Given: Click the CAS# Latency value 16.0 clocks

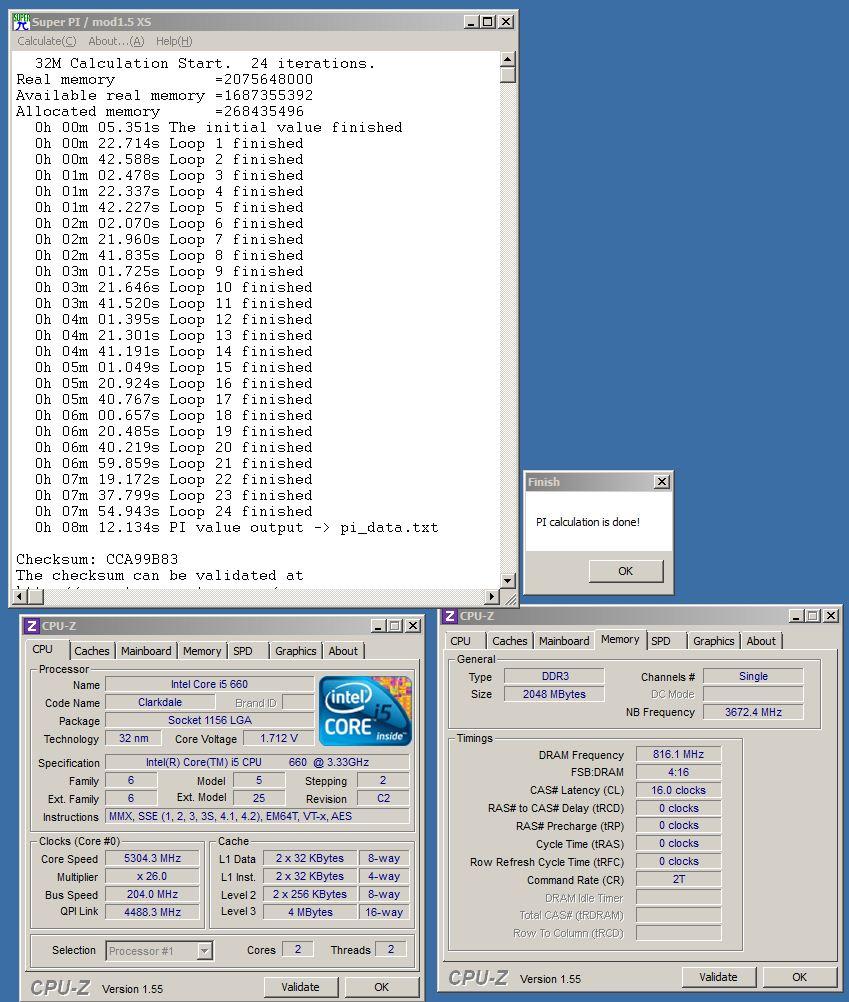Looking at the screenshot, I should click(678, 790).
